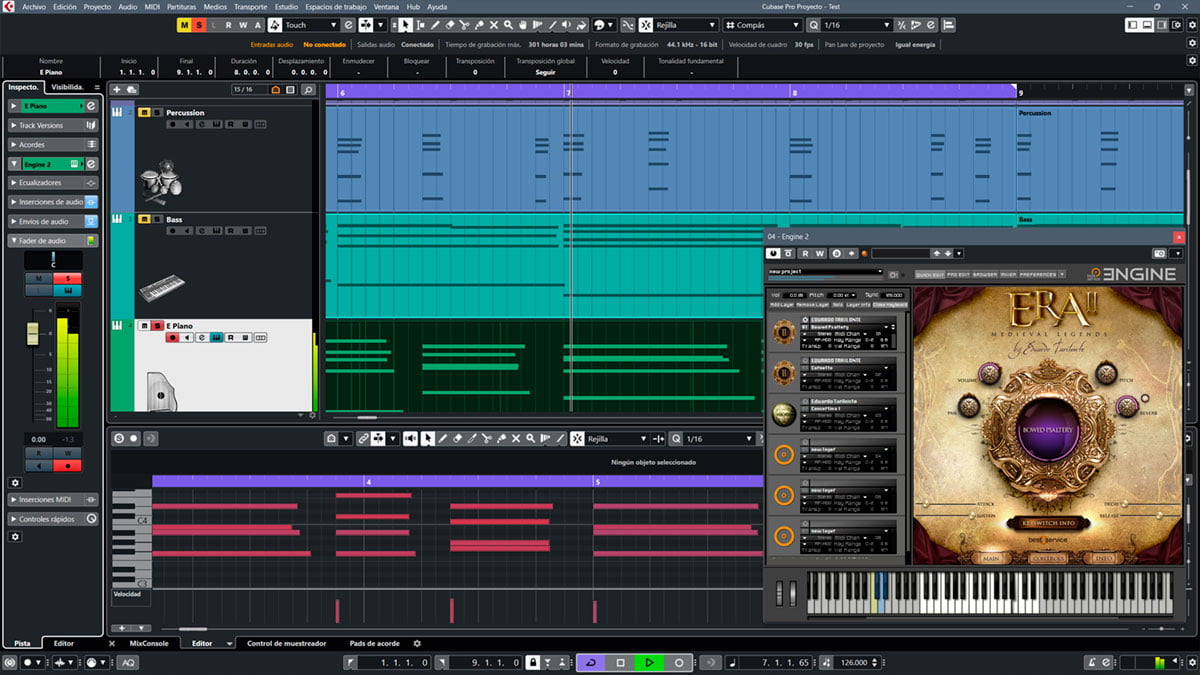Toggle global Solo S button in top toolbar
This screenshot has height=675, width=1200.
[200, 25]
